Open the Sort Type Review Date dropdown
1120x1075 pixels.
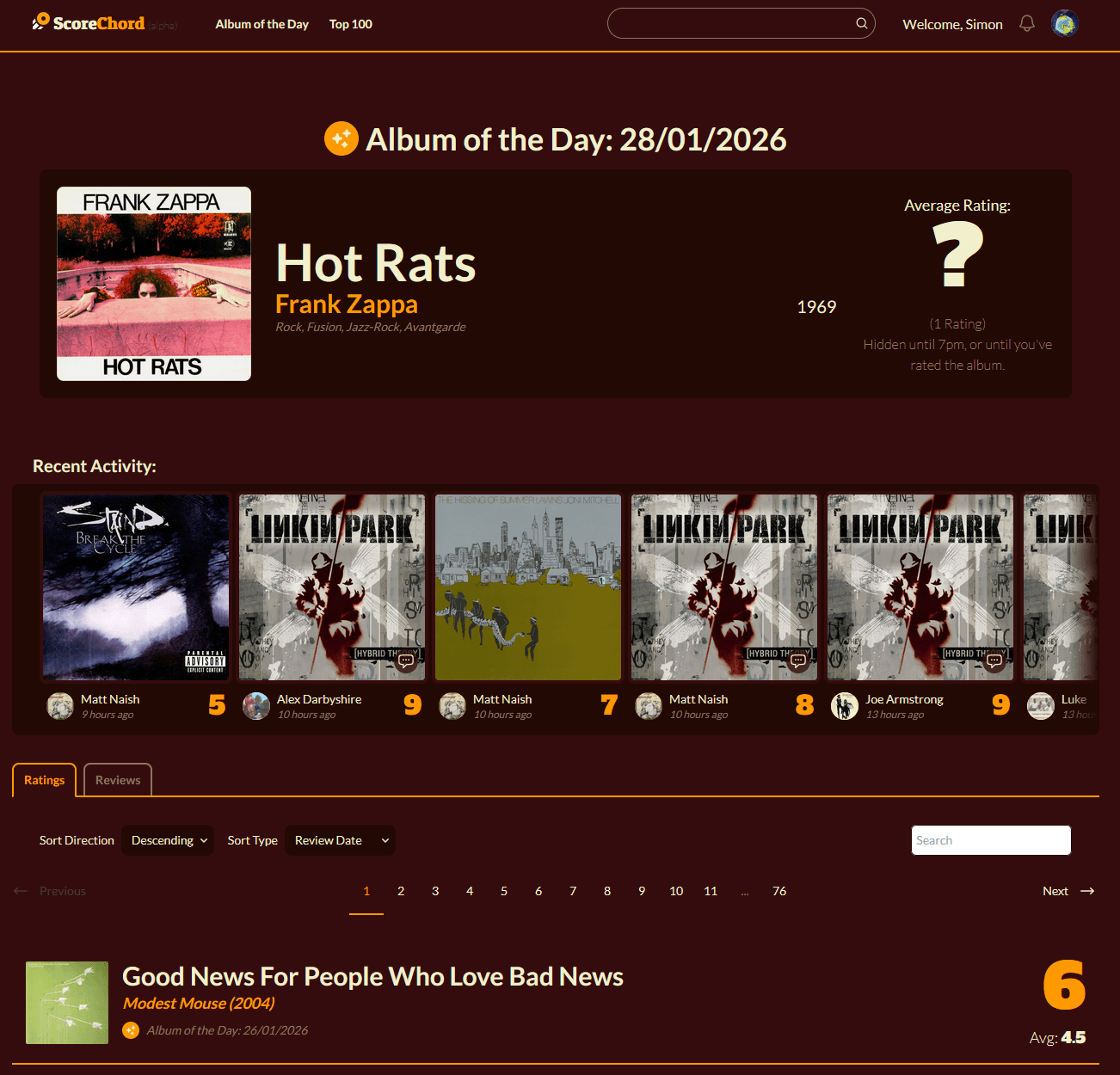point(340,840)
